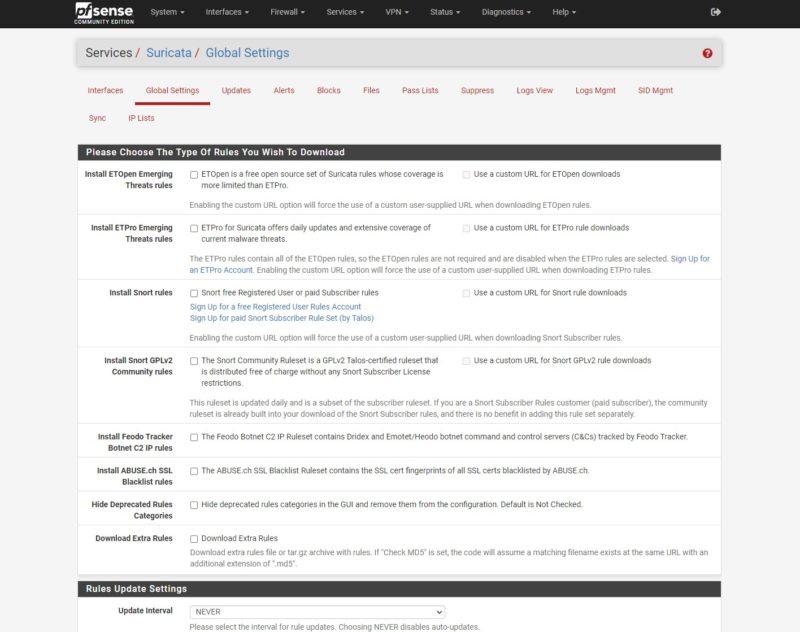The height and width of the screenshot is (632, 800).
Task: Go to the Logs Mgmt tab
Action: [x=595, y=90]
